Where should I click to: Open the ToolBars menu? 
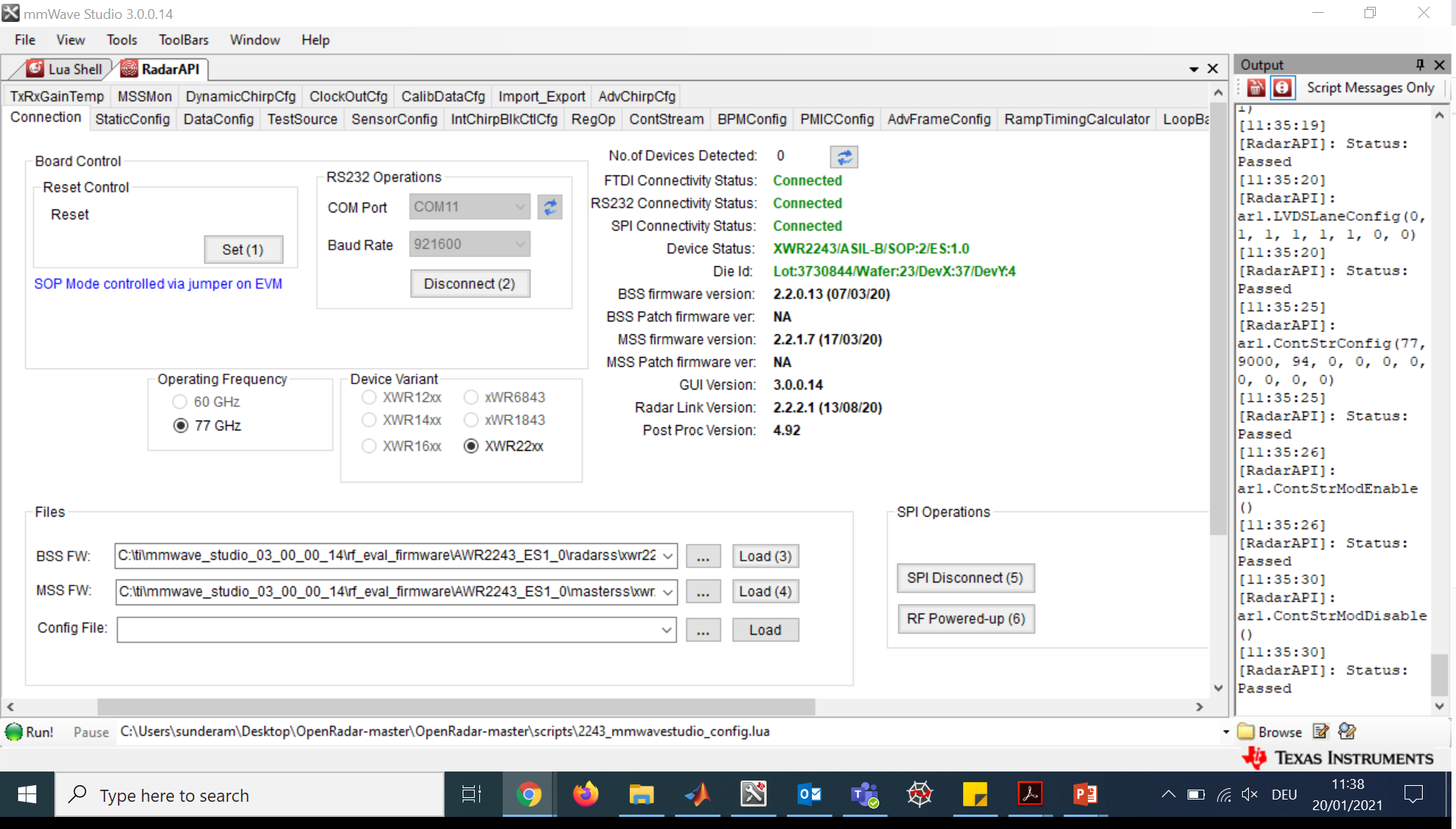(x=184, y=40)
